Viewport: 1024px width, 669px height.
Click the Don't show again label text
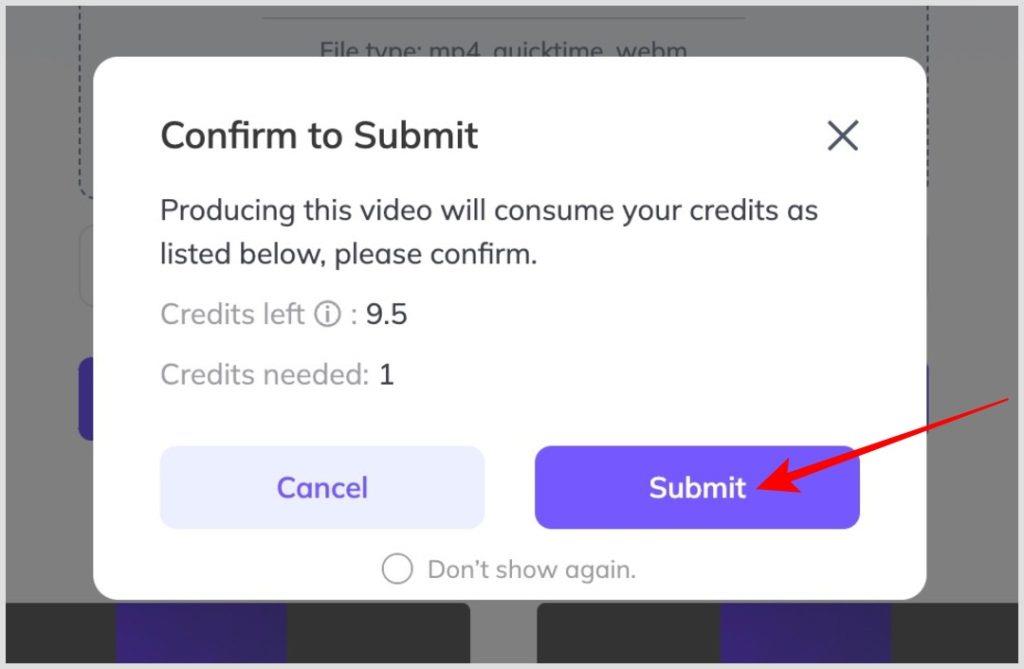[x=532, y=570]
